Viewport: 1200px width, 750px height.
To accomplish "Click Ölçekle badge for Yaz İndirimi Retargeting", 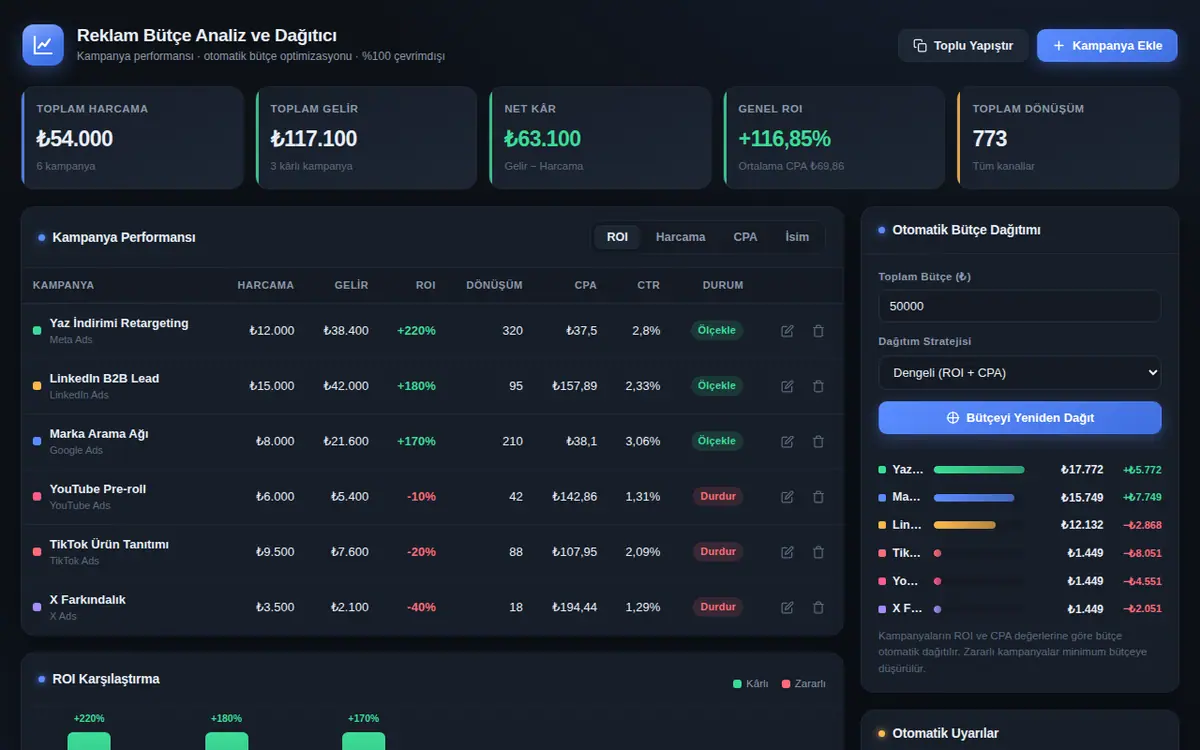I will point(717,331).
